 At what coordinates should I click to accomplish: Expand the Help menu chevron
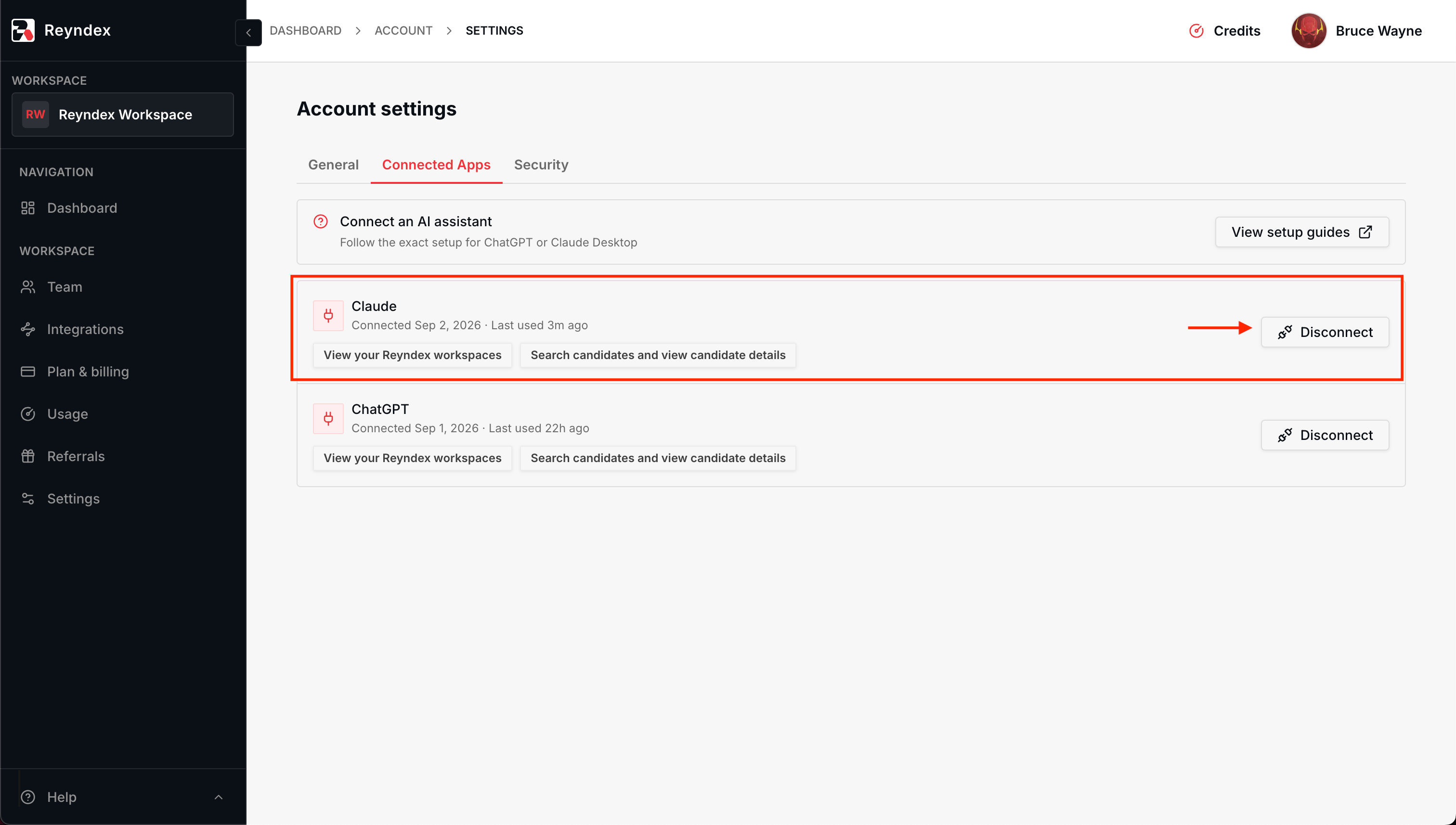point(218,797)
